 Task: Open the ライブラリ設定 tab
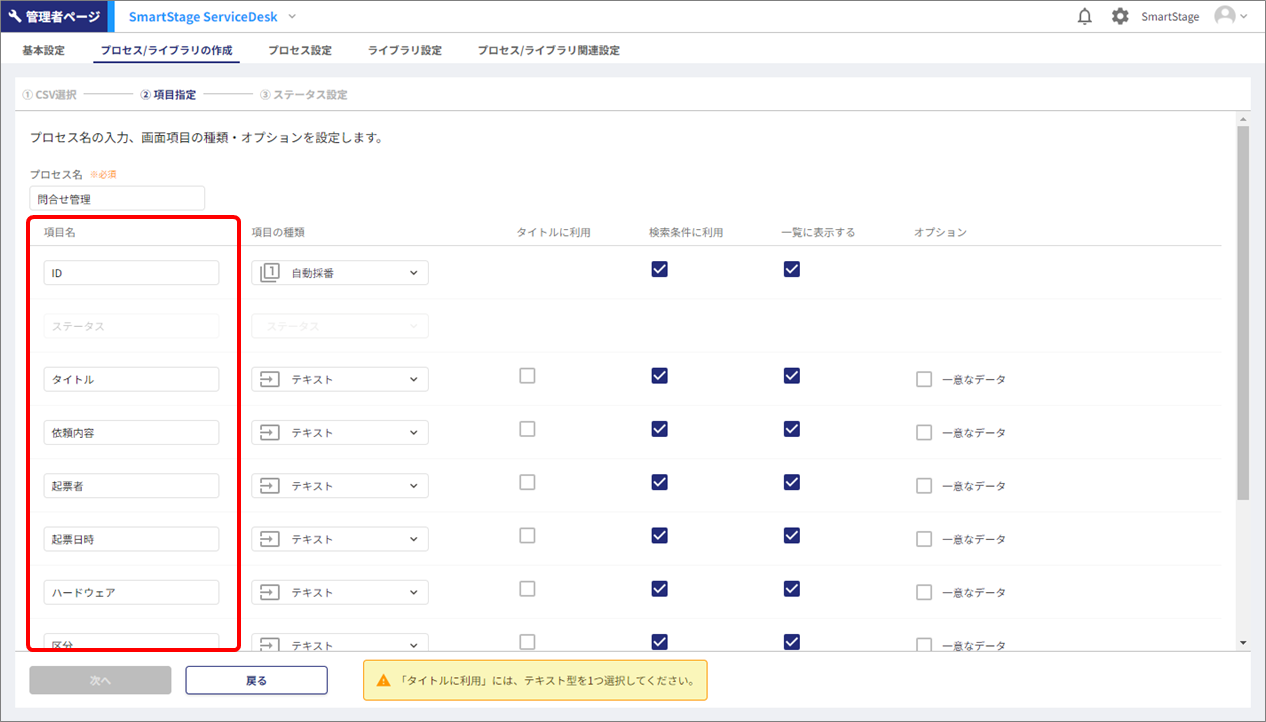point(404,50)
